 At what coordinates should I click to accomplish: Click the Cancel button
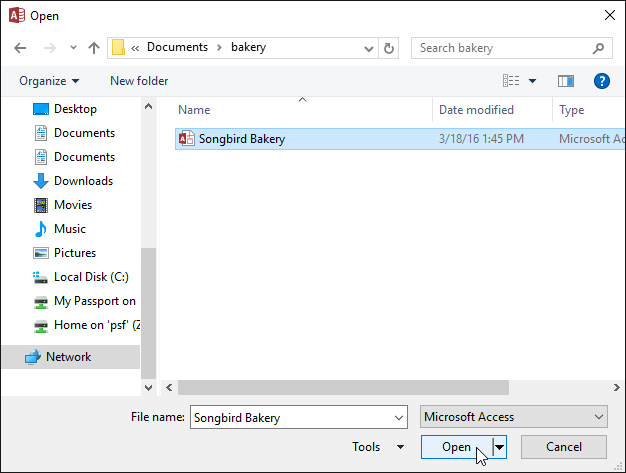click(563, 447)
